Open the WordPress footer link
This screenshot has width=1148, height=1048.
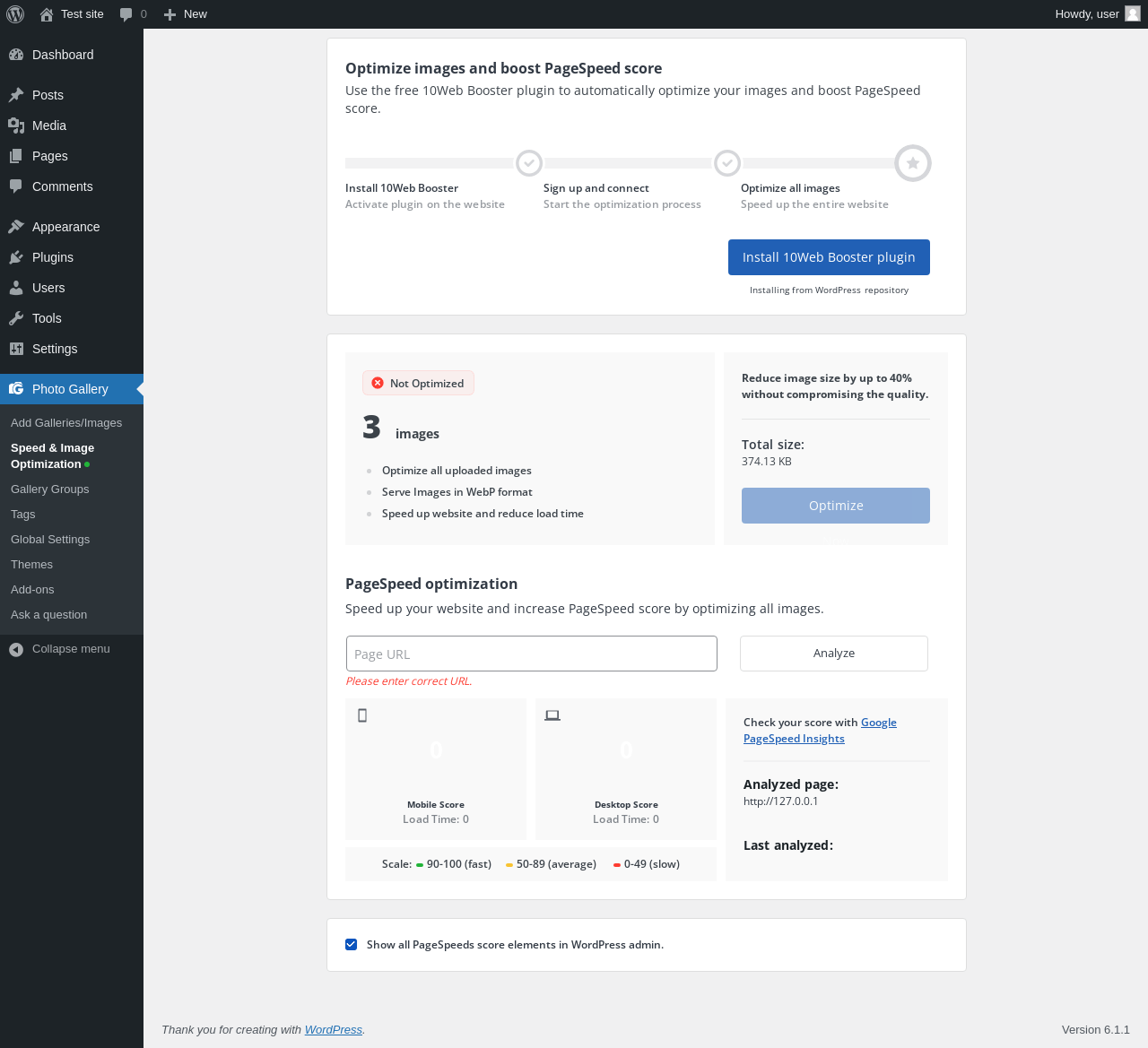[x=334, y=1030]
